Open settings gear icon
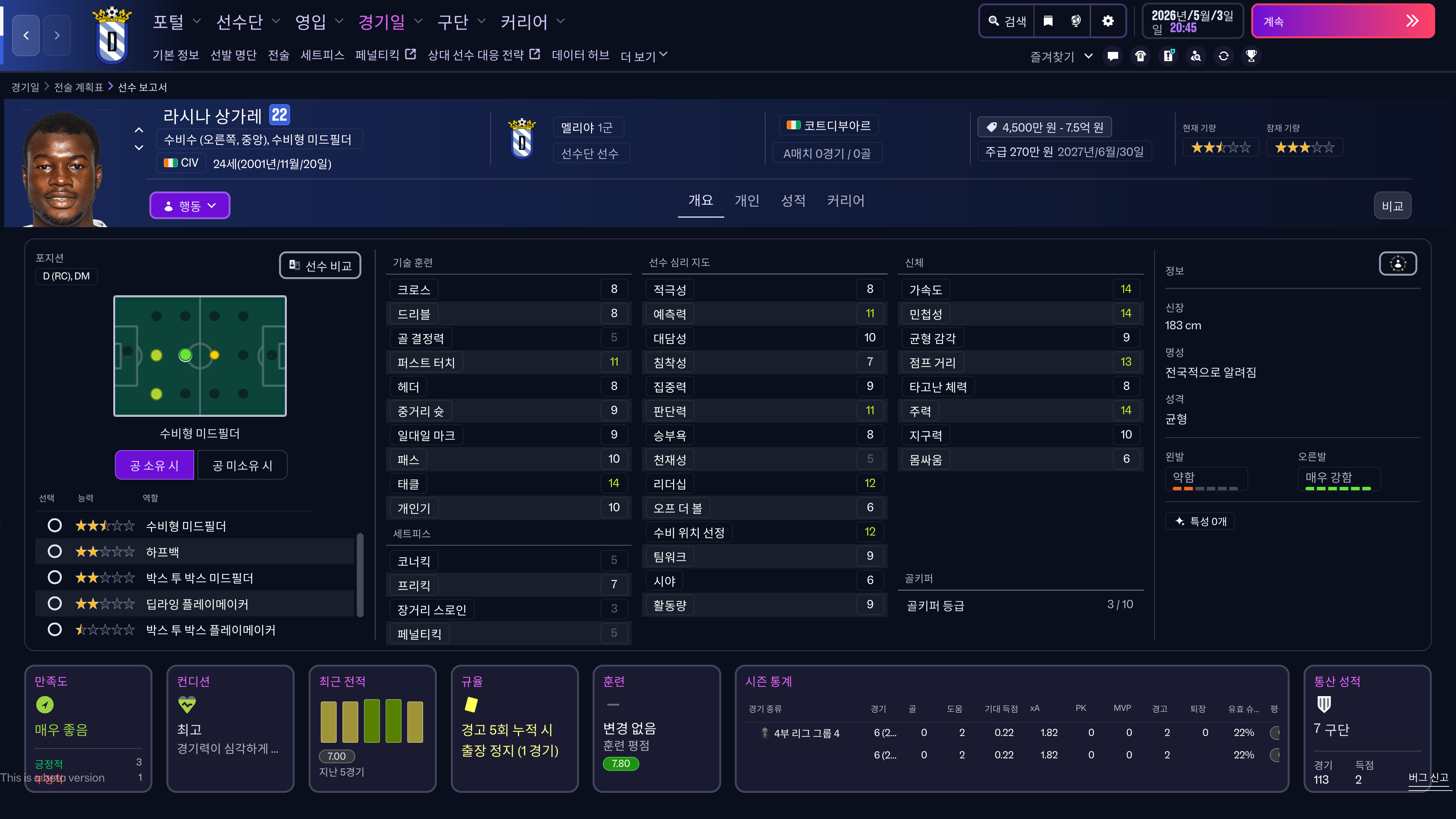The image size is (1456, 819). [1108, 22]
